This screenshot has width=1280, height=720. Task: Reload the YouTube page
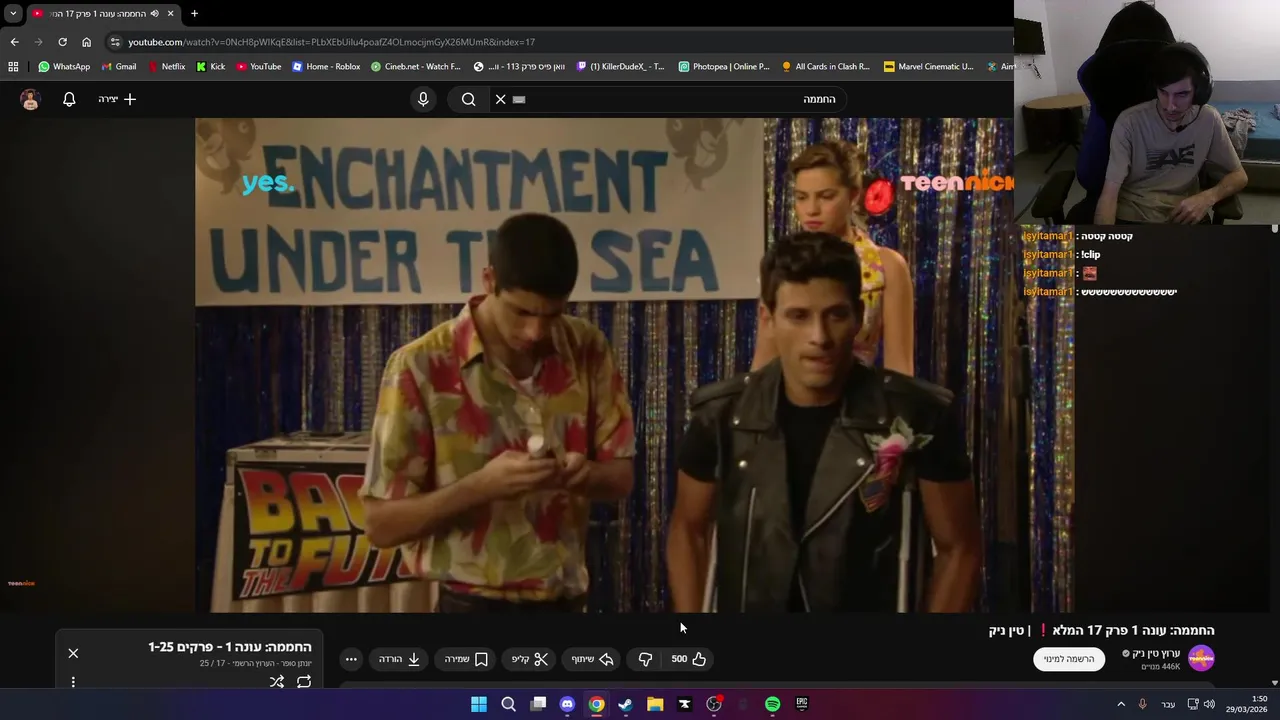click(62, 42)
